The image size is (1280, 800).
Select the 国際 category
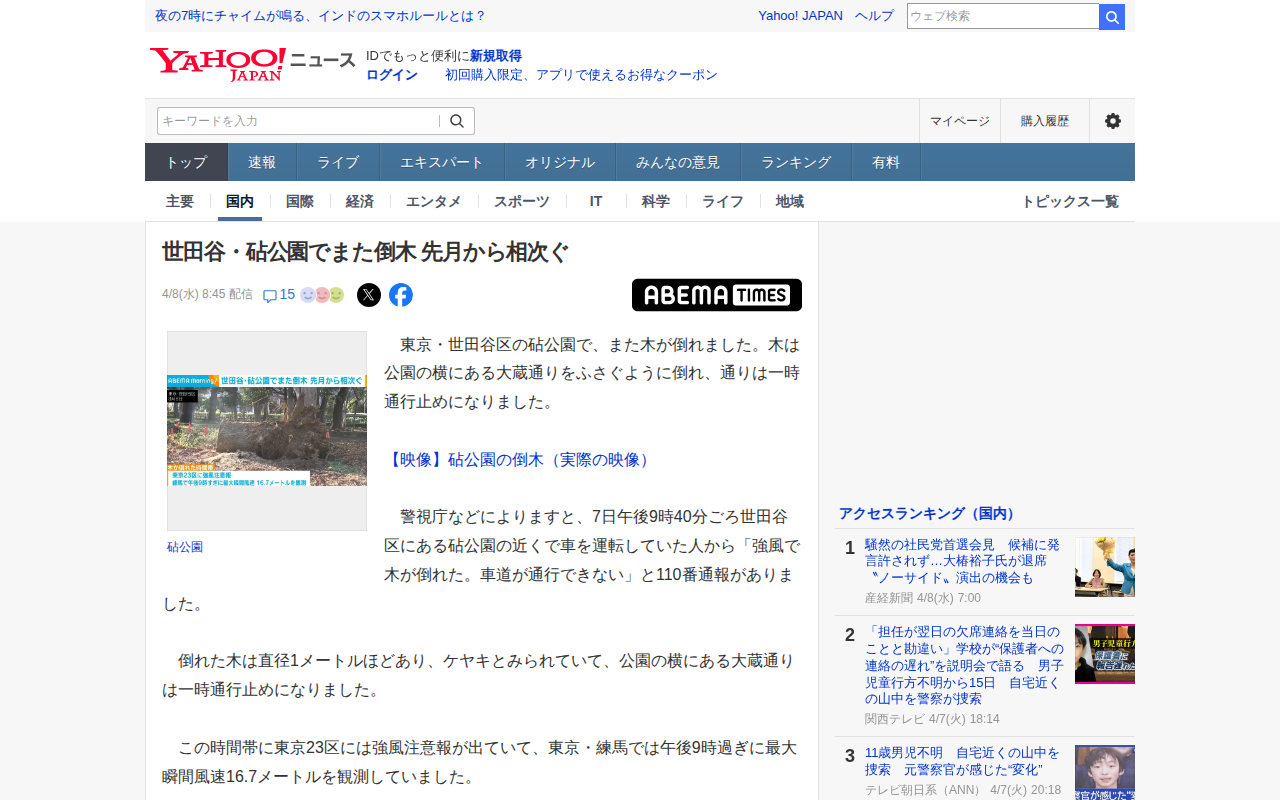(x=300, y=201)
